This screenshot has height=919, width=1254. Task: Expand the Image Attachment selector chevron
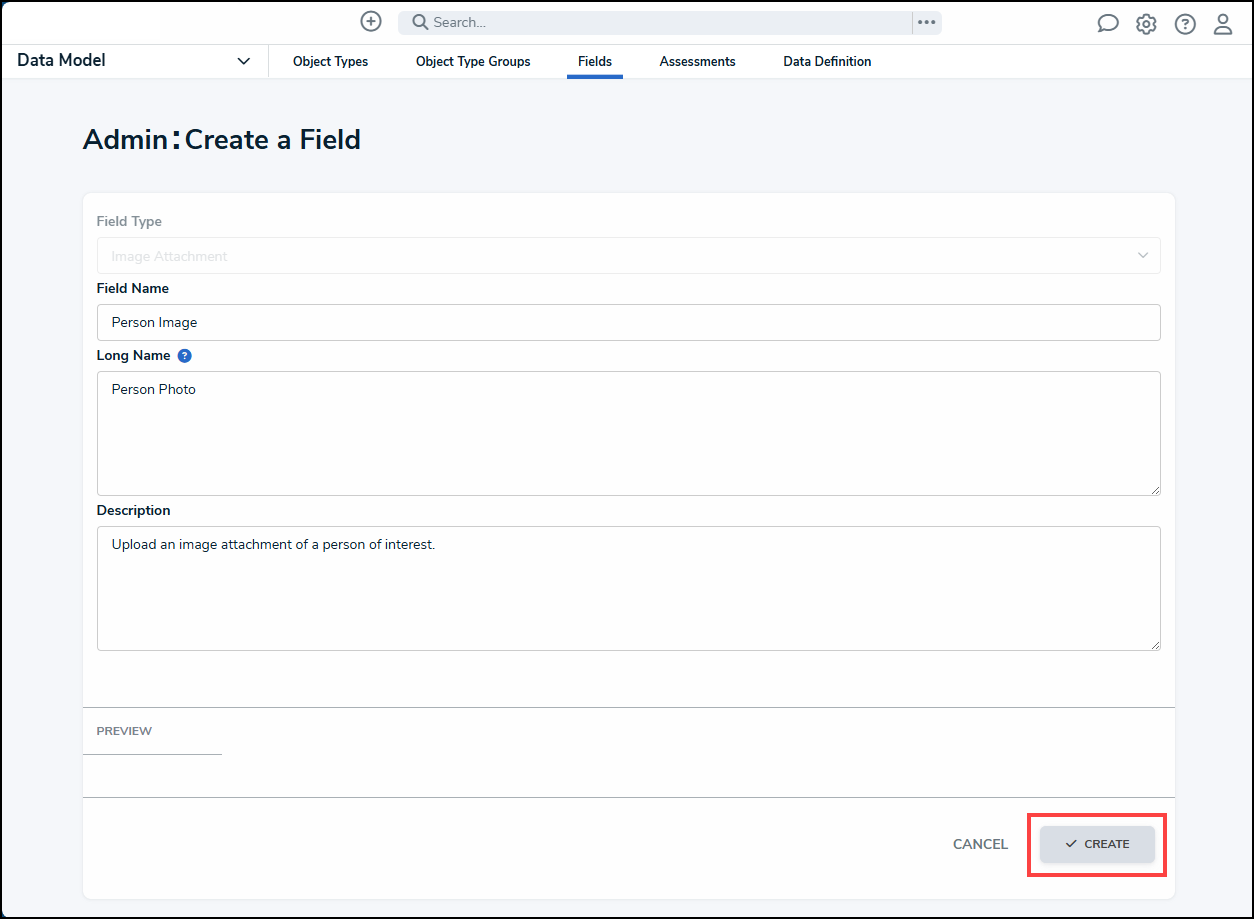[1142, 255]
